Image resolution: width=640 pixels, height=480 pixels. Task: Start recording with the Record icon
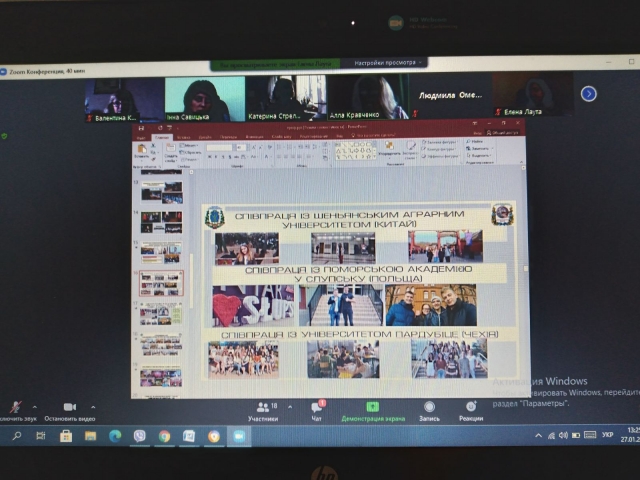click(x=429, y=407)
